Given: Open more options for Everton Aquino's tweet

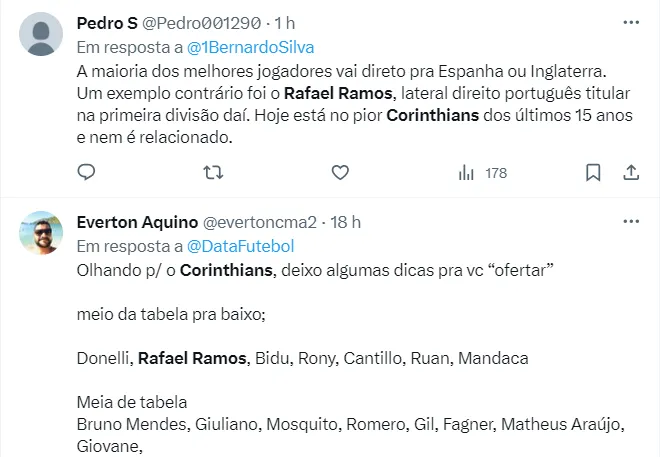Looking at the screenshot, I should tap(631, 221).
